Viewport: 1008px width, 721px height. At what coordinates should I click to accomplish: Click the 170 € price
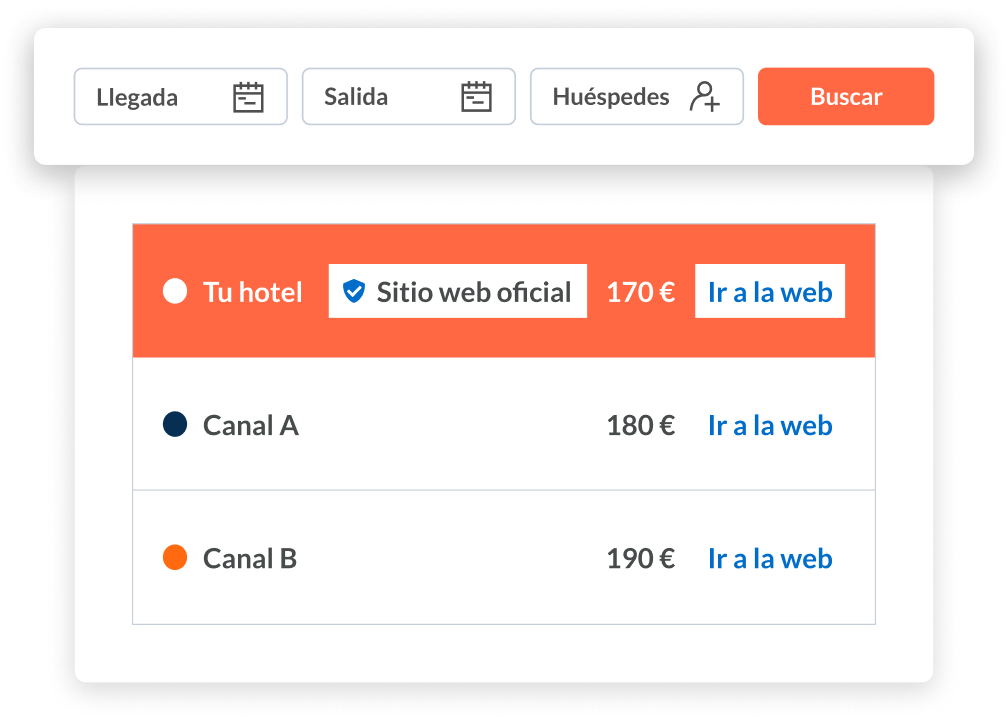tap(640, 292)
